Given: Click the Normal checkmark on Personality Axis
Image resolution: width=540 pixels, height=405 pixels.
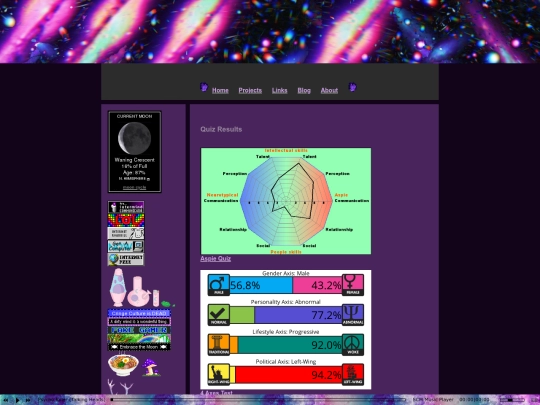Looking at the screenshot, I should (x=219, y=315).
